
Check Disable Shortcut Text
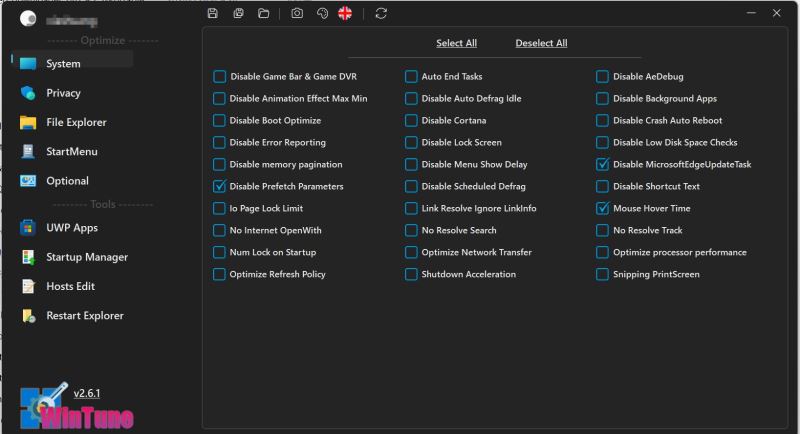click(x=603, y=186)
